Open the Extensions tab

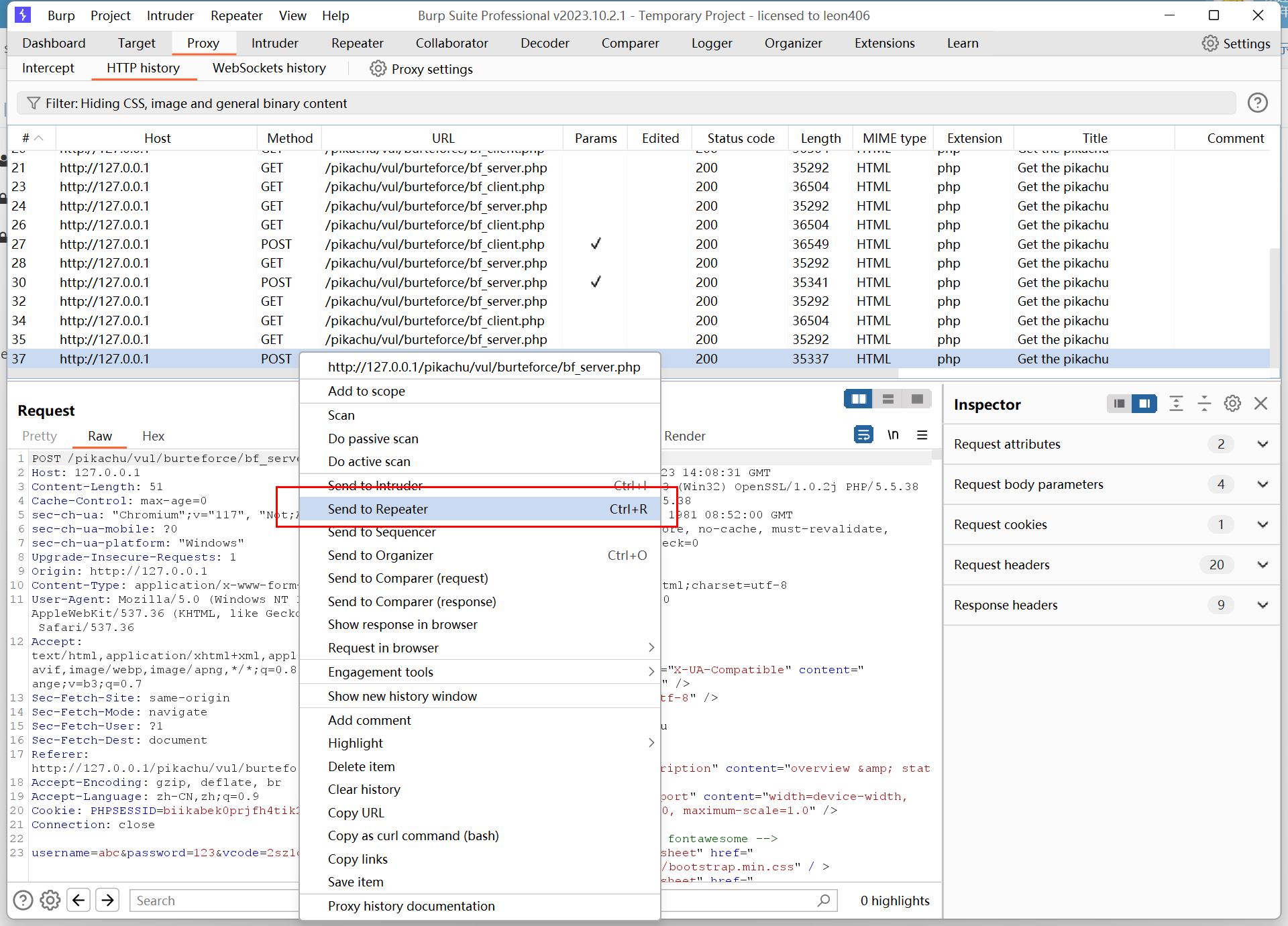coord(884,43)
